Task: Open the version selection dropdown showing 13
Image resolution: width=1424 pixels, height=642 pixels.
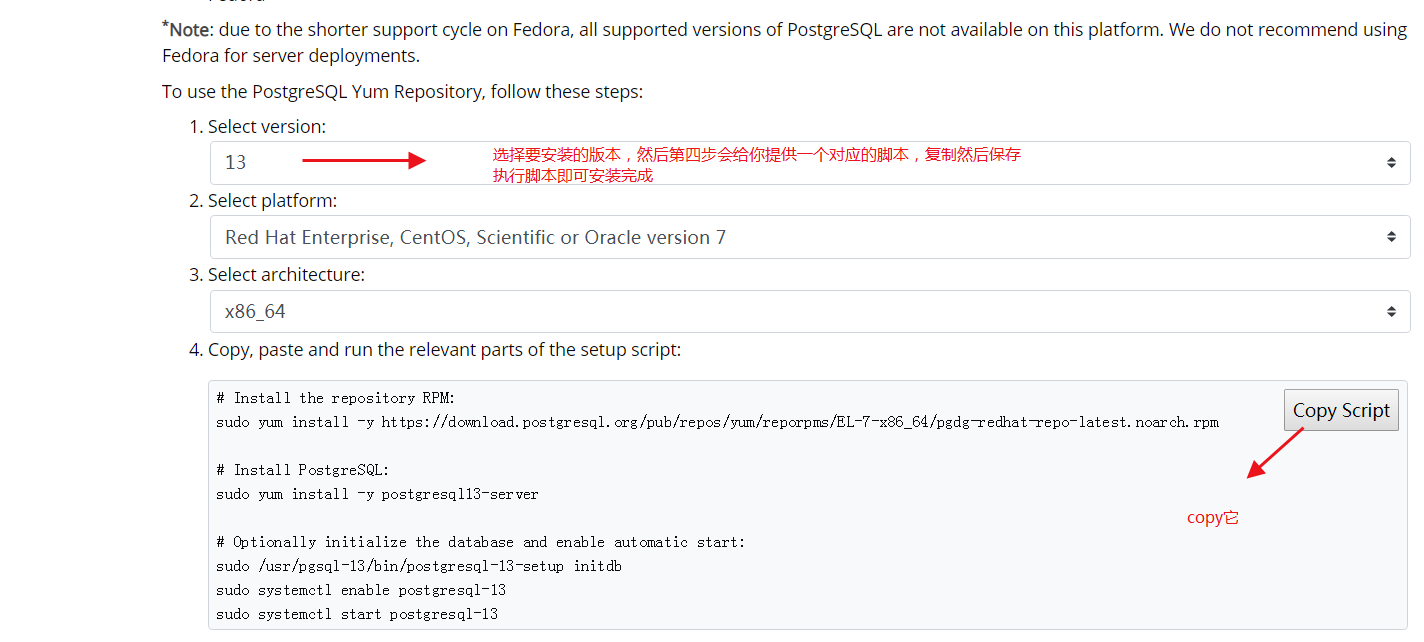Action: coord(700,162)
